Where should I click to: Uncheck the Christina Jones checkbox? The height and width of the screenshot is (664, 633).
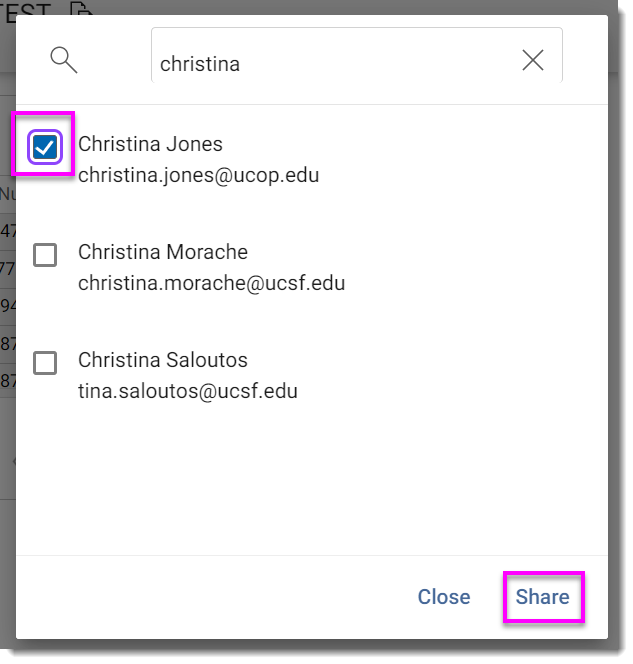(45, 148)
